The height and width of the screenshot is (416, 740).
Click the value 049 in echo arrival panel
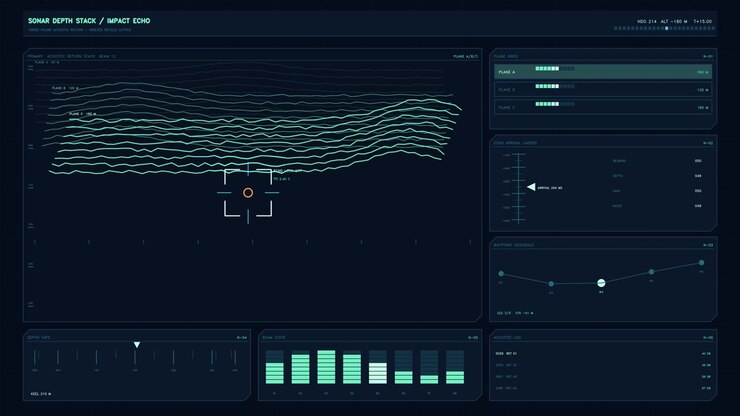click(x=698, y=176)
